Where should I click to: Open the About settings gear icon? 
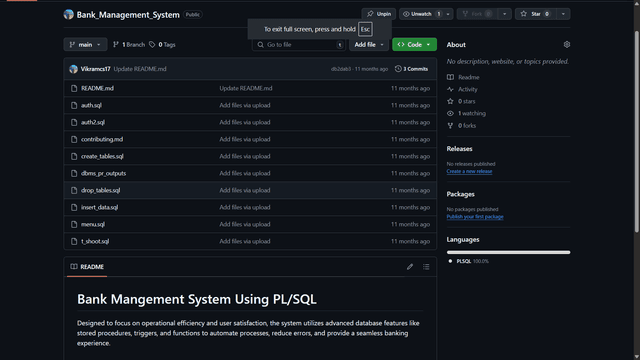click(567, 44)
